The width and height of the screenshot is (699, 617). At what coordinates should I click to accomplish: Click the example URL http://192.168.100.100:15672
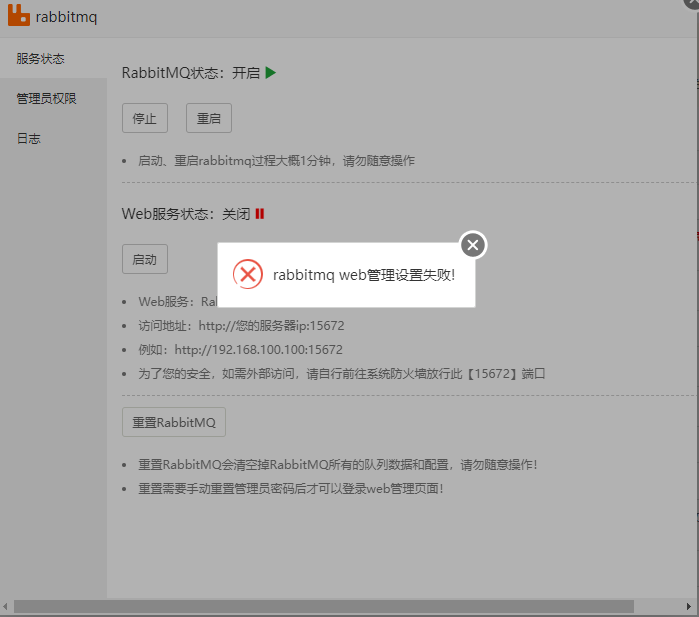pos(259,350)
